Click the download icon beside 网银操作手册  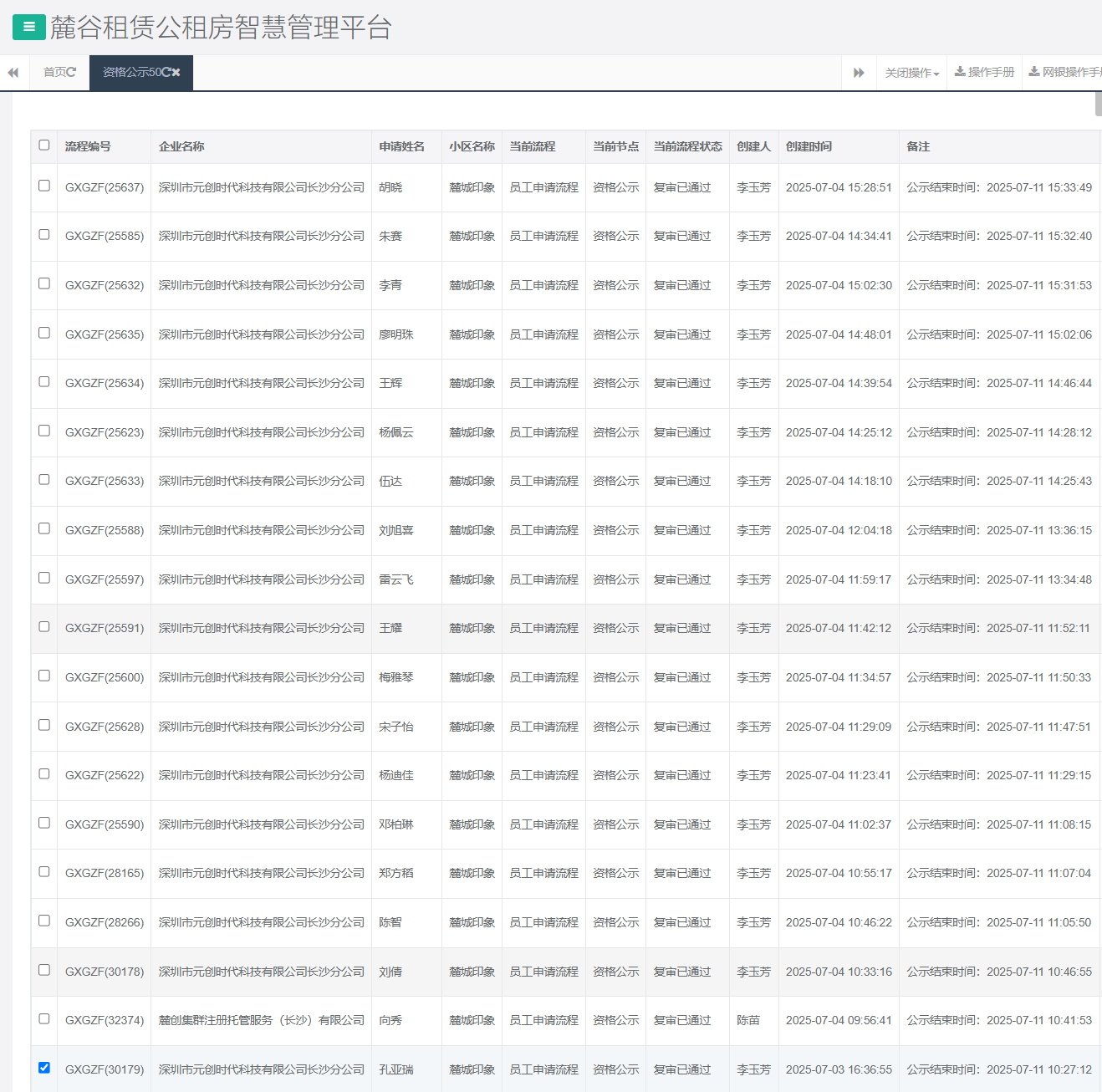point(1033,71)
